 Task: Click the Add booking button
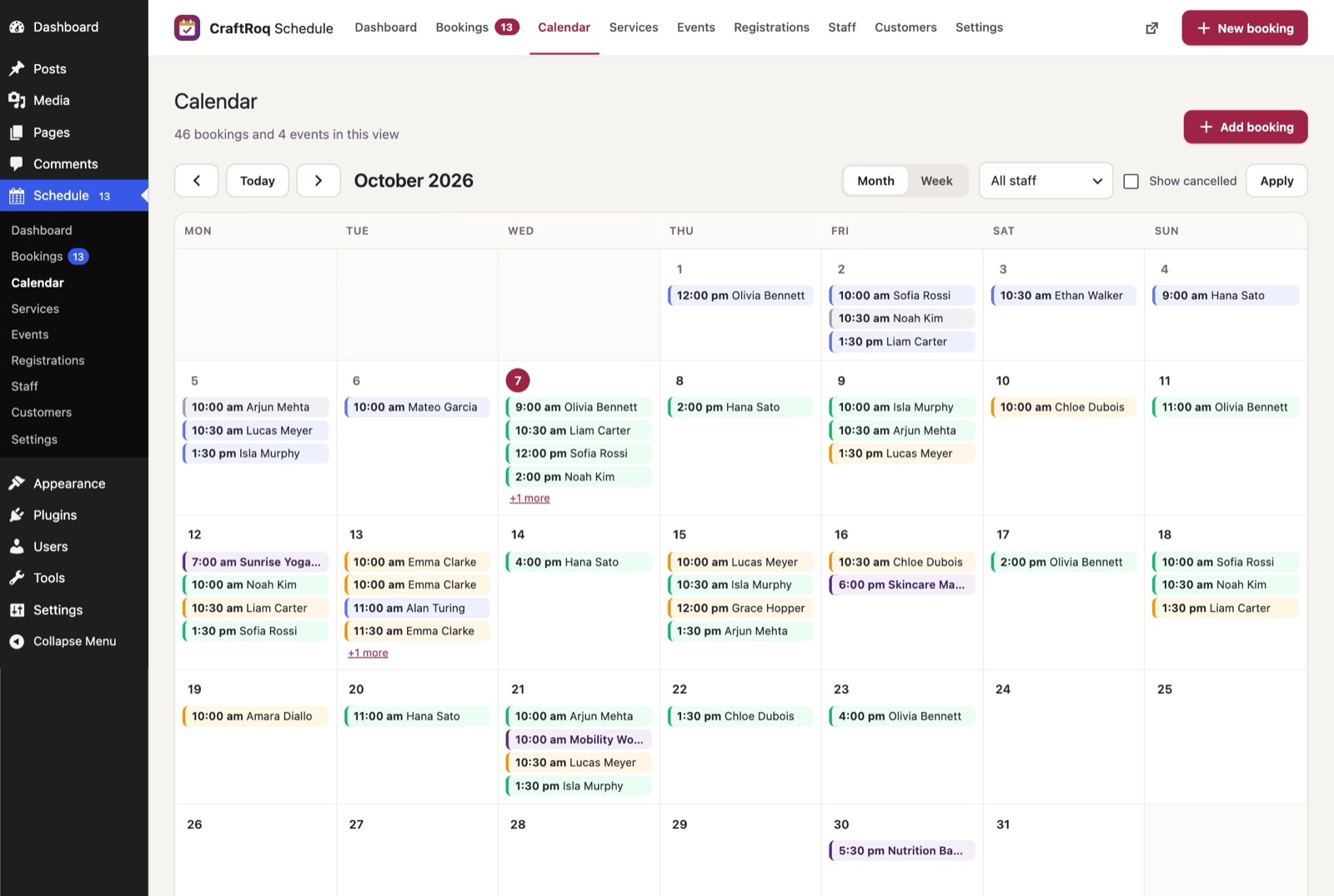[x=1246, y=127]
